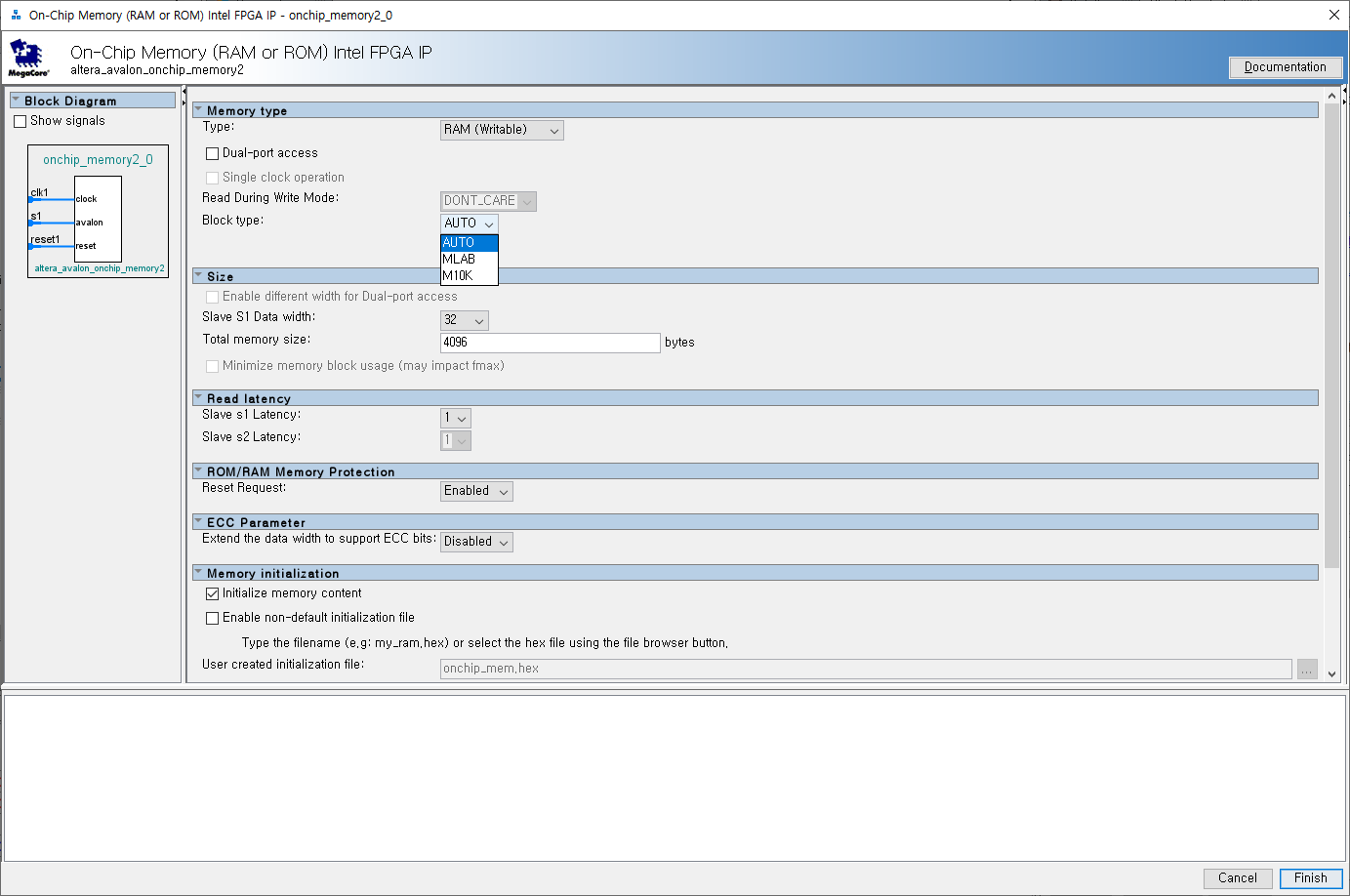Open the memory Type dropdown

[502, 130]
